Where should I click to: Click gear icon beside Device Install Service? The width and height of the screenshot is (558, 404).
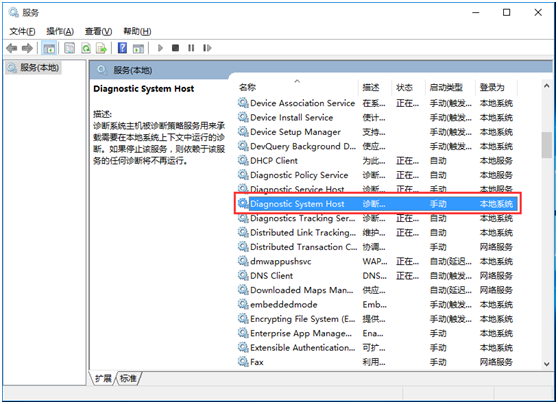pos(243,117)
